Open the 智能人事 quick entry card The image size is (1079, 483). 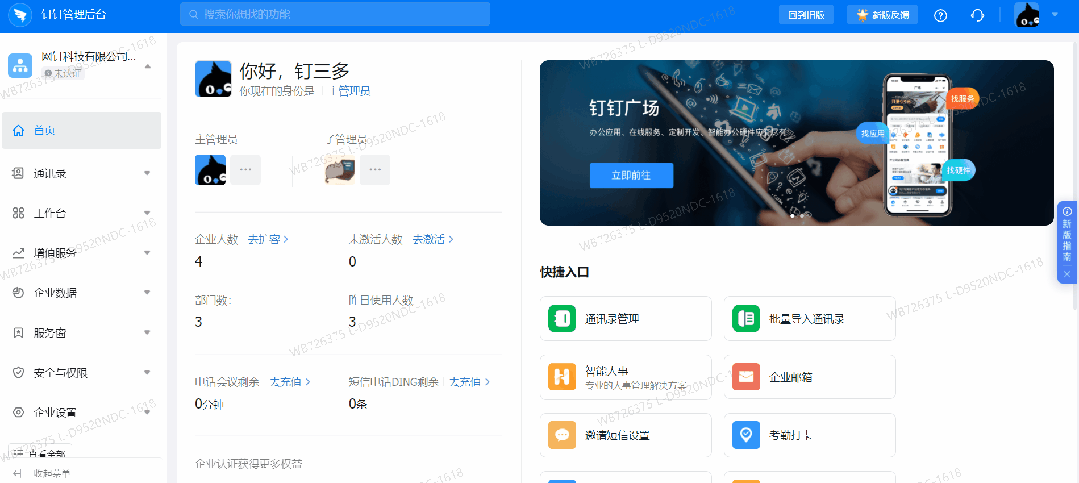(x=625, y=377)
